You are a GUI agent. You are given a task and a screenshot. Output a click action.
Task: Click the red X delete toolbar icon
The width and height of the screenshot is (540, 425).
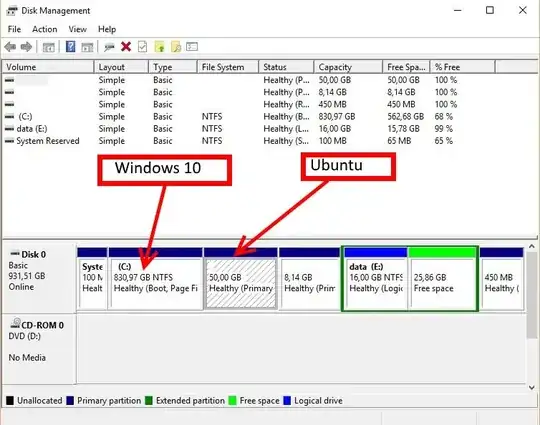click(x=126, y=46)
